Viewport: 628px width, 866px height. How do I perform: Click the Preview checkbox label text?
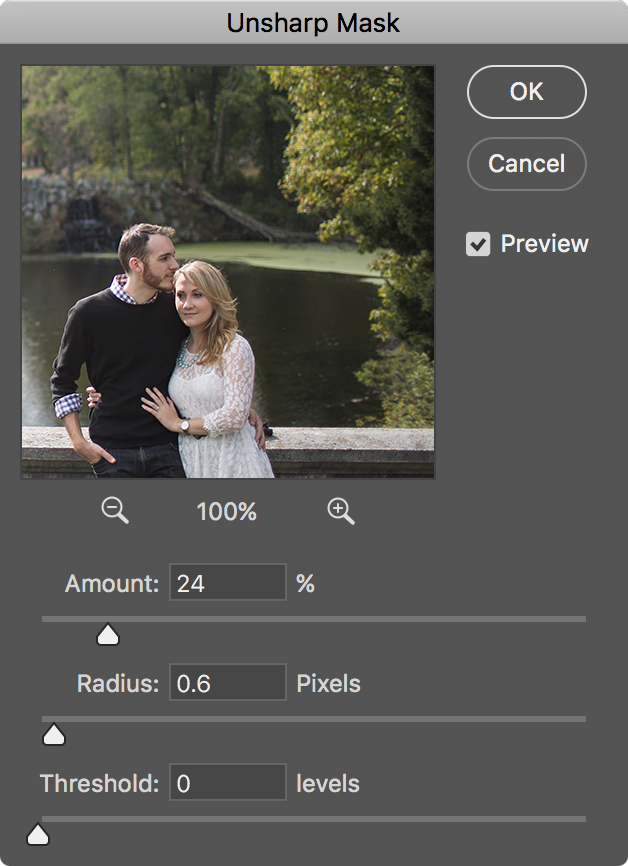545,244
